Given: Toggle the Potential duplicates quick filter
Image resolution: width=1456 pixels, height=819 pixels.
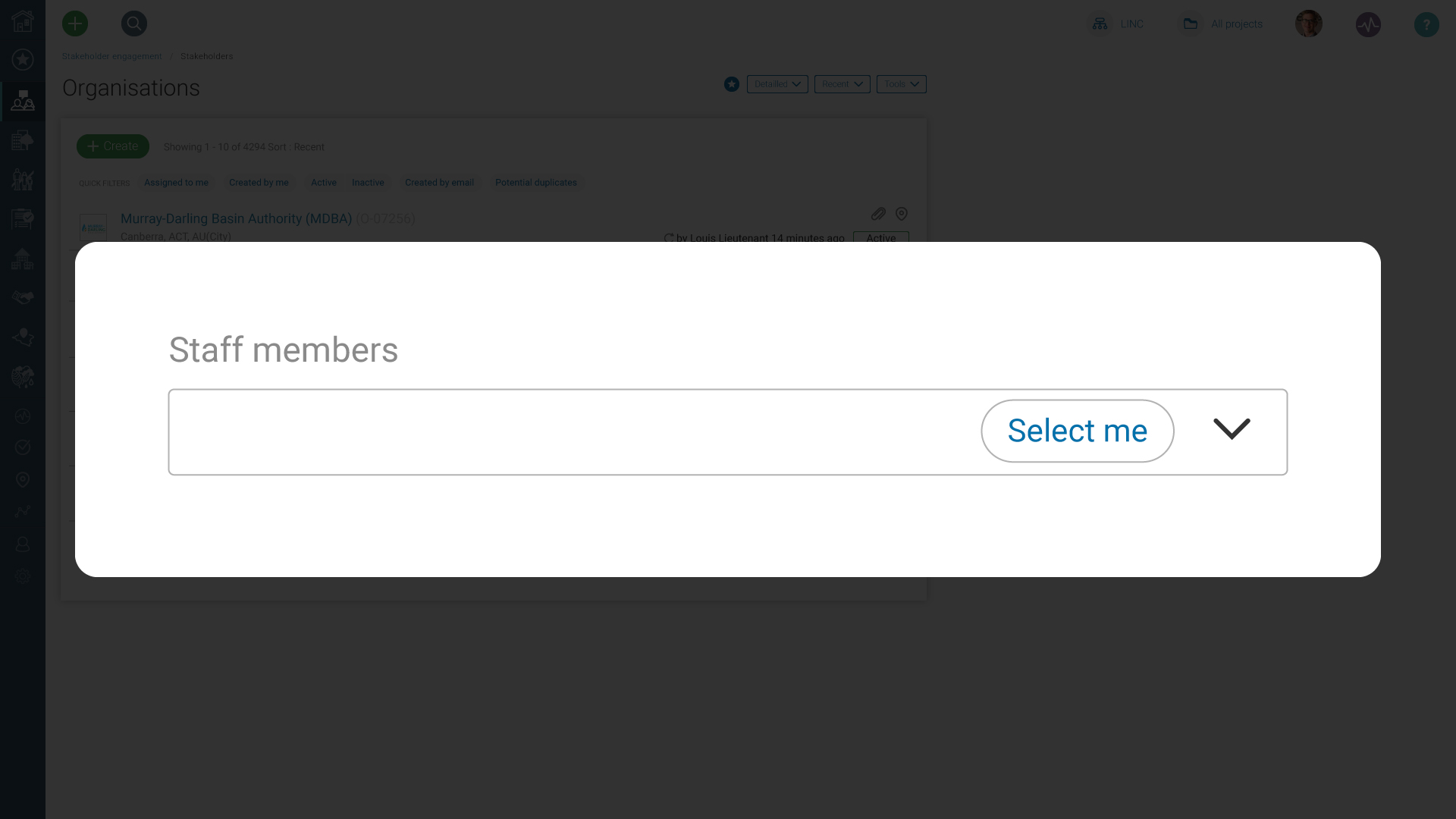Looking at the screenshot, I should coord(536,183).
